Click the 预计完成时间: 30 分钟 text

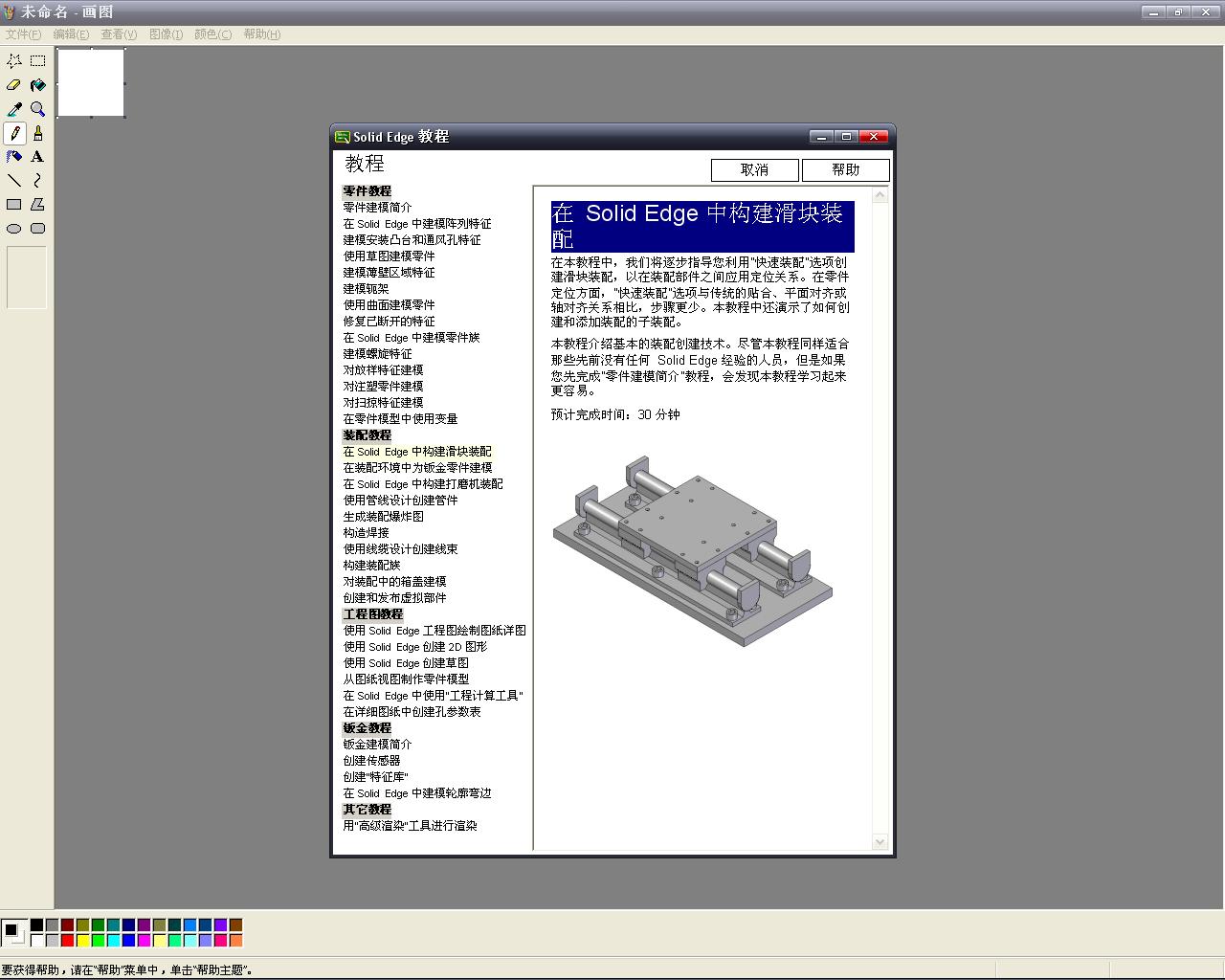615,415
